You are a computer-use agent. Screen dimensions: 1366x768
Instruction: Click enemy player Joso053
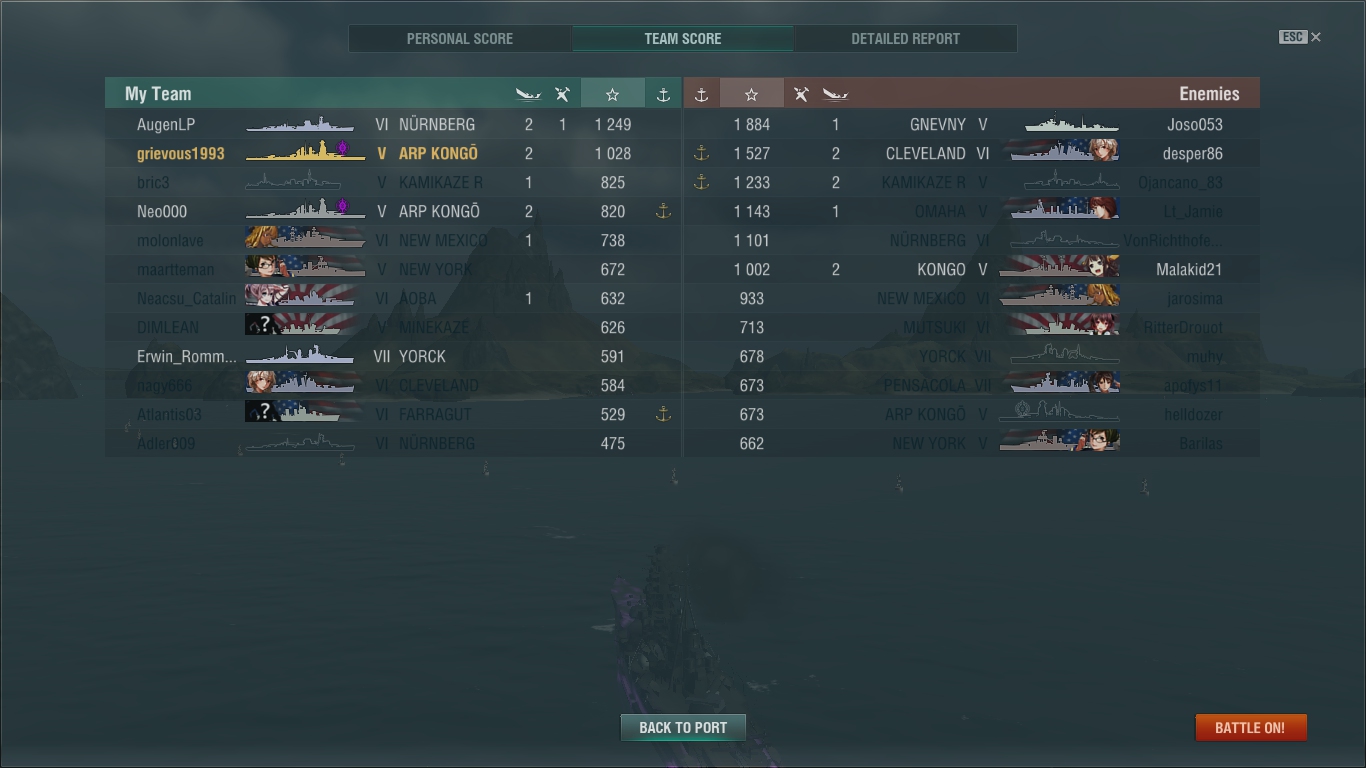click(x=1195, y=125)
